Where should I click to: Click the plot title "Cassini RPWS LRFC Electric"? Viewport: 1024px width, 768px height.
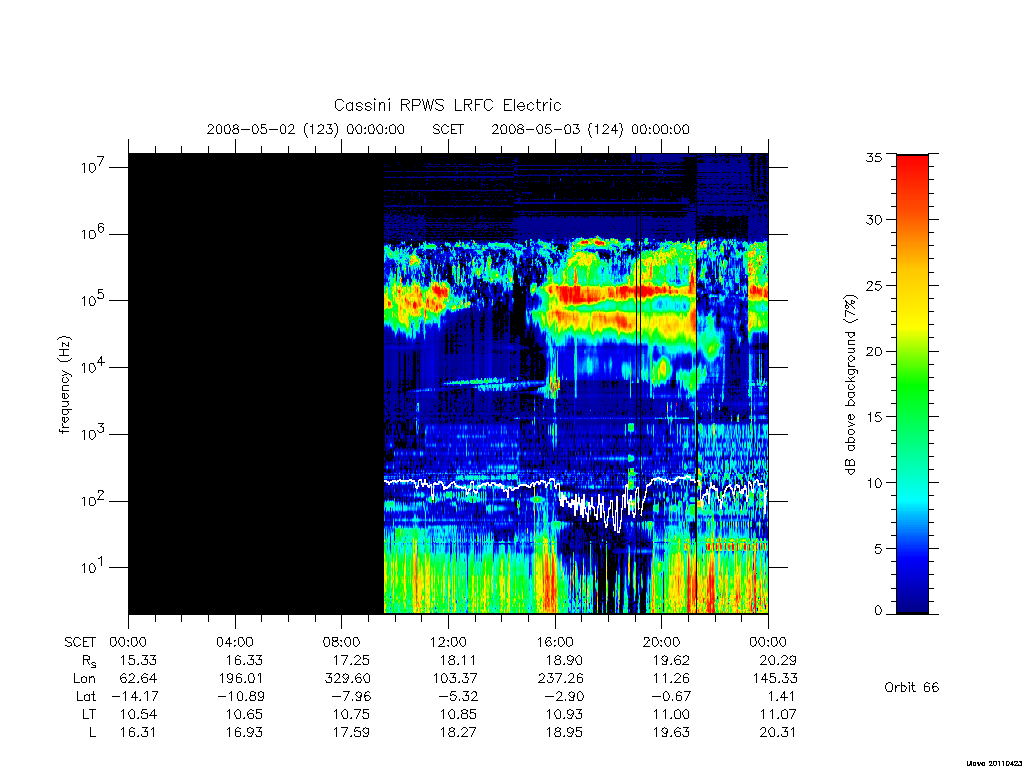click(447, 106)
